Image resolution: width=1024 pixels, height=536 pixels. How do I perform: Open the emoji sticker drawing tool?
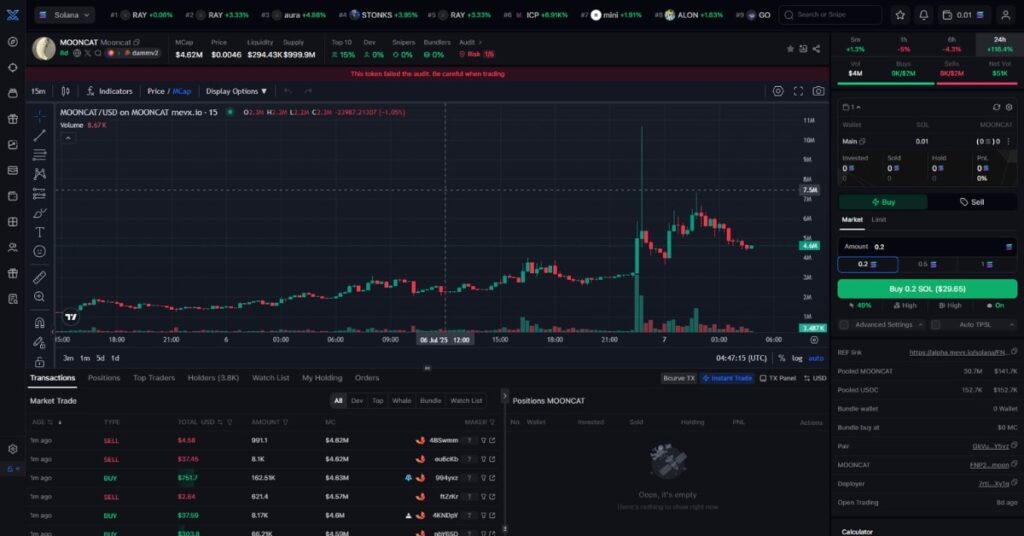pyautogui.click(x=39, y=251)
